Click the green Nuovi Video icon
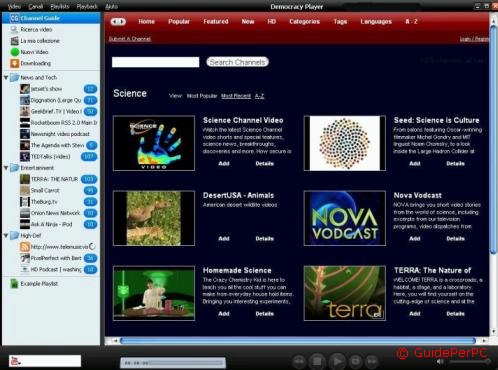498x370 pixels. (x=15, y=52)
